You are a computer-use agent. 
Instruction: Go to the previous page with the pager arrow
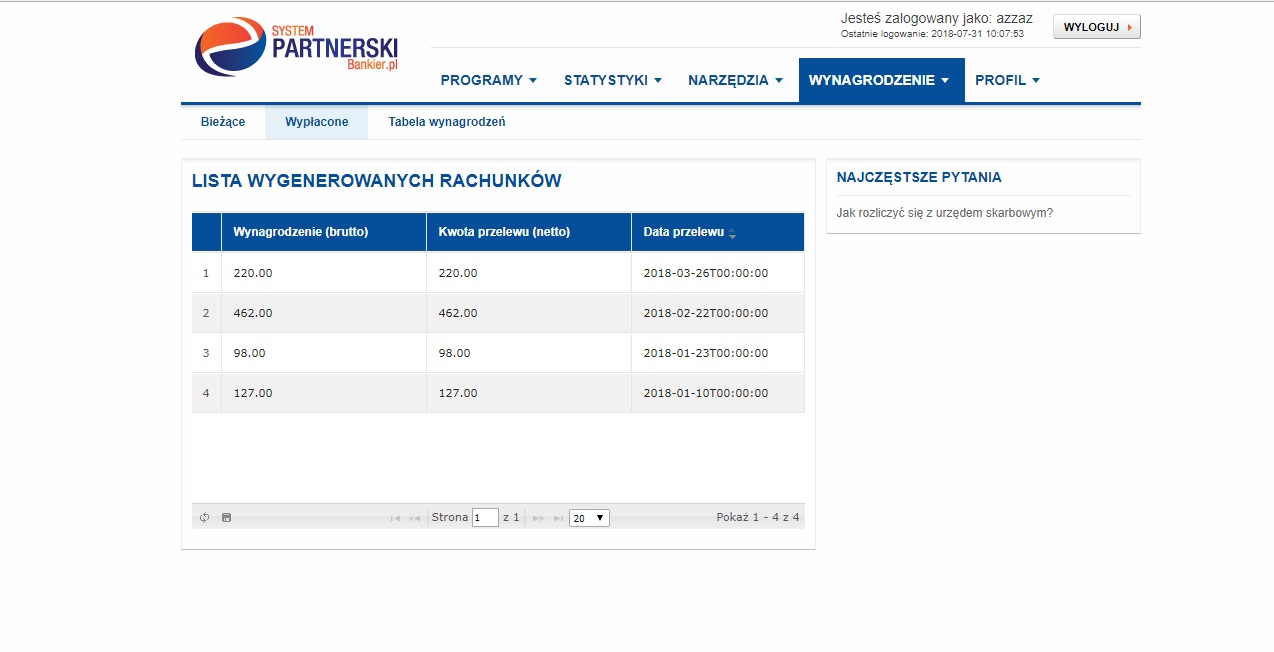414,518
